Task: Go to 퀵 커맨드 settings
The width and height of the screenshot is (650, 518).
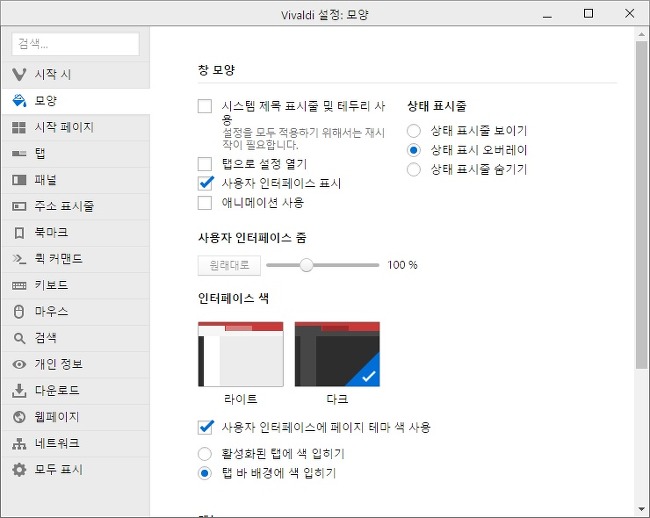Action: [76, 259]
